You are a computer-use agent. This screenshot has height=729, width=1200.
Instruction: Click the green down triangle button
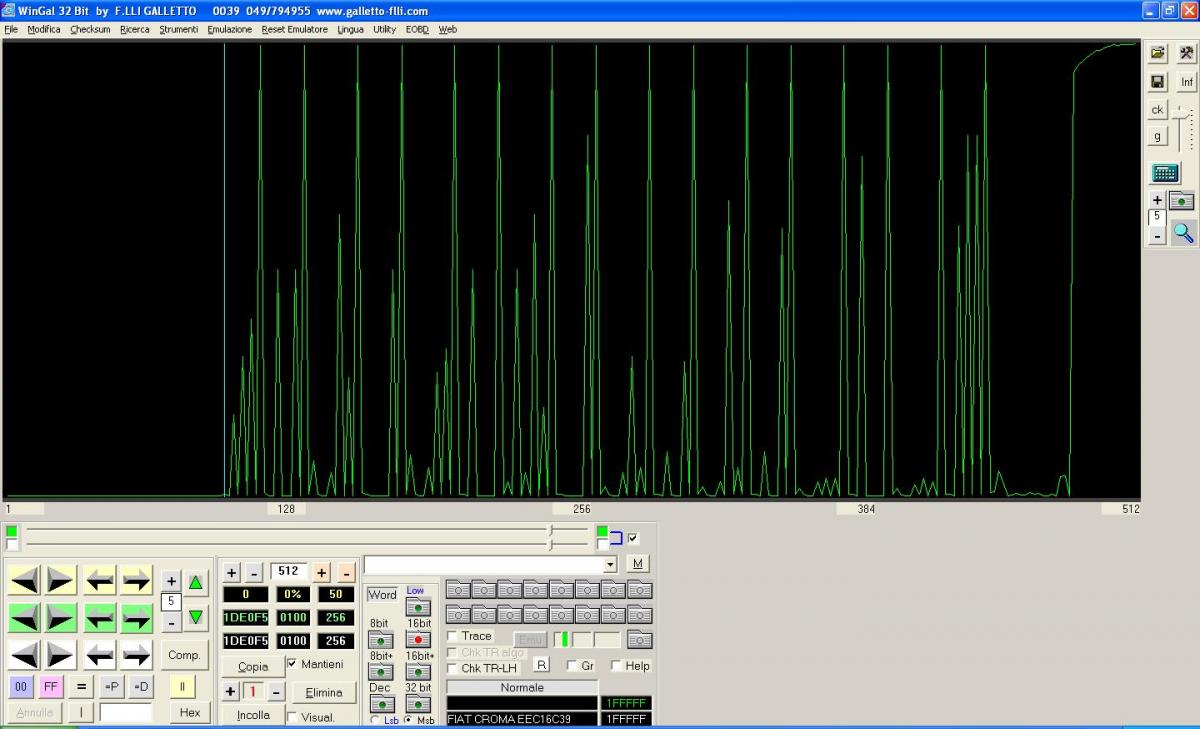click(196, 617)
